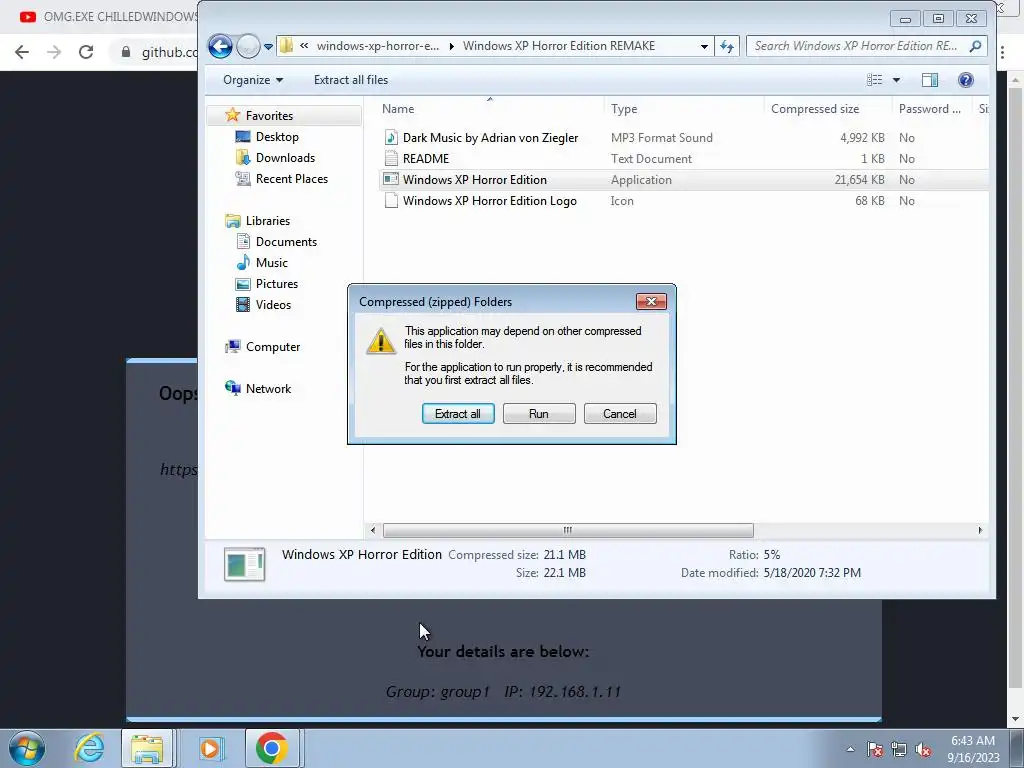Open the recent locations dropdown arrow
1024x768 pixels.
coord(268,47)
